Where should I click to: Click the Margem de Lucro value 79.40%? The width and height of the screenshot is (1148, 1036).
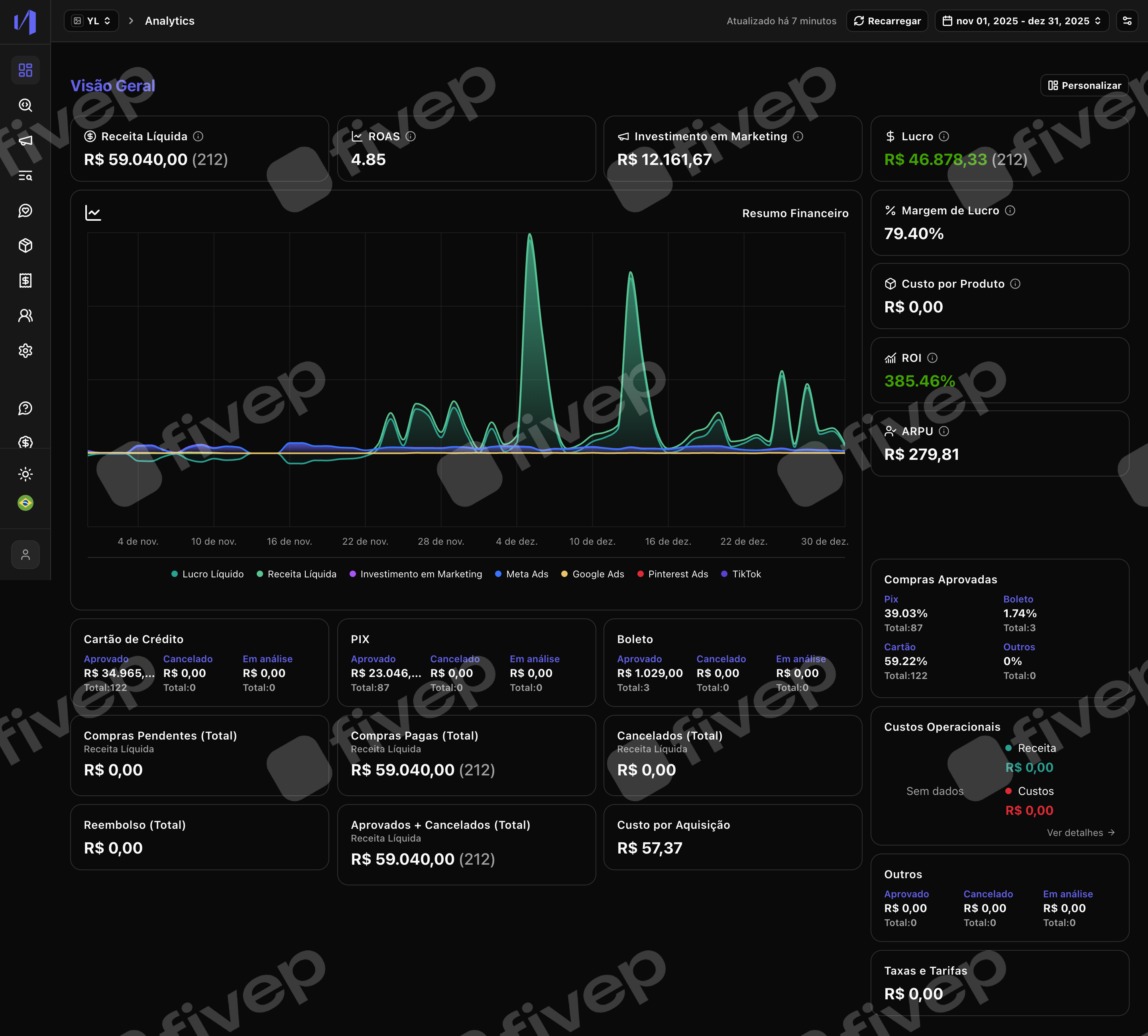[913, 233]
